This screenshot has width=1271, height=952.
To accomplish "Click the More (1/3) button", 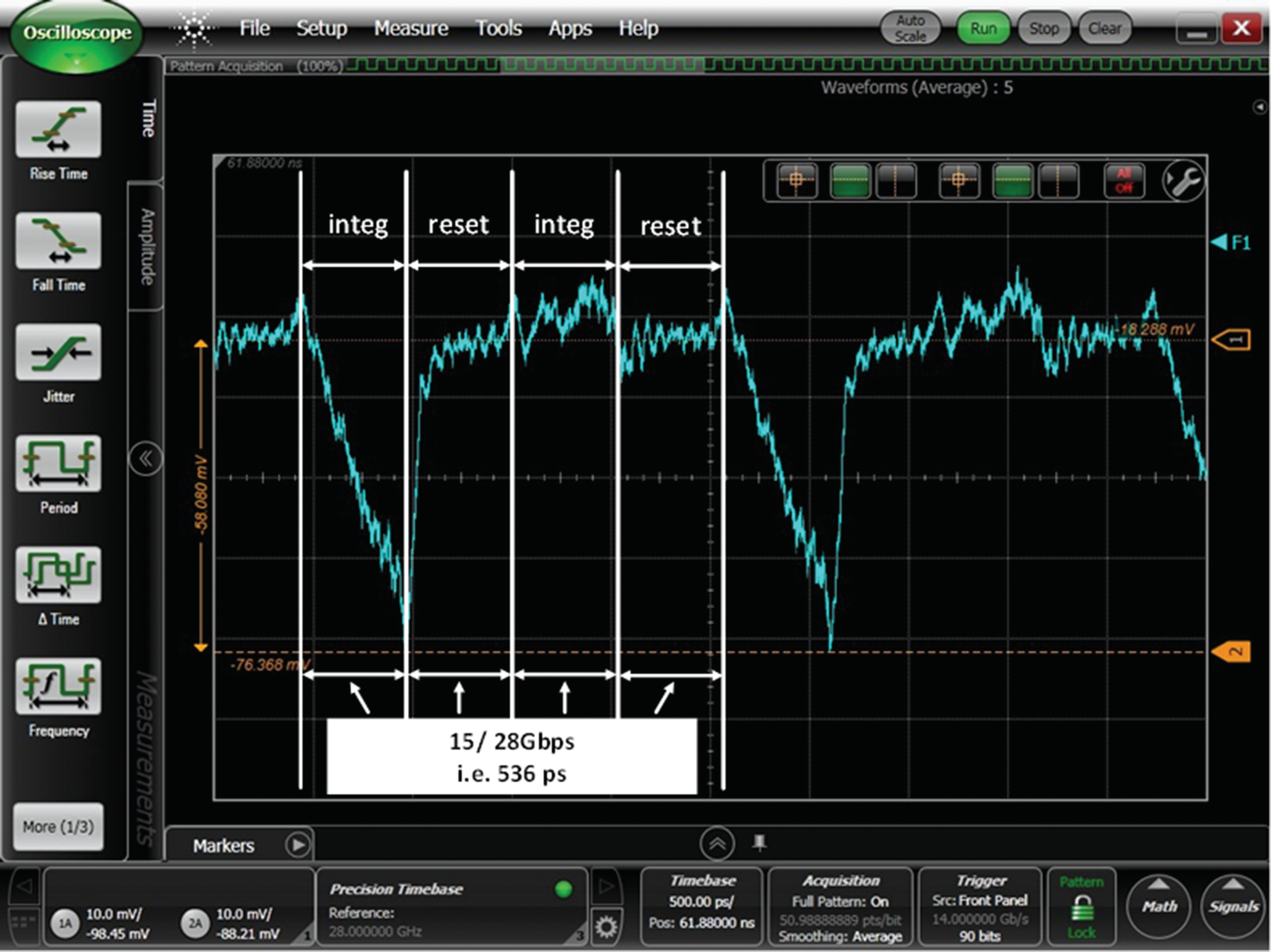I will pos(58,827).
